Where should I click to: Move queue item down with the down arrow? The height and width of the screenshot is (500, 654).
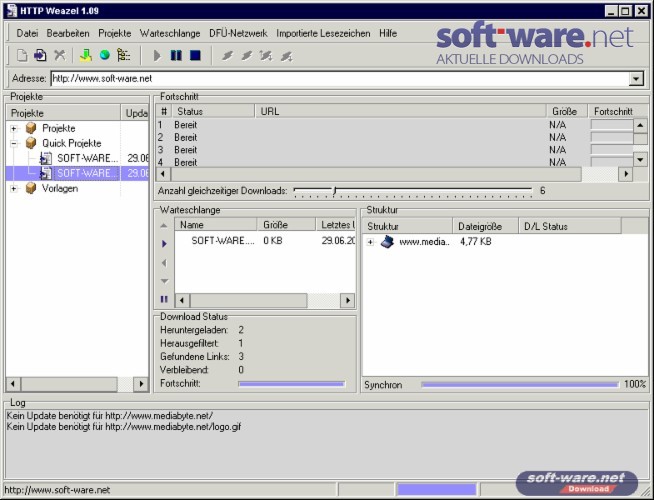(x=164, y=281)
